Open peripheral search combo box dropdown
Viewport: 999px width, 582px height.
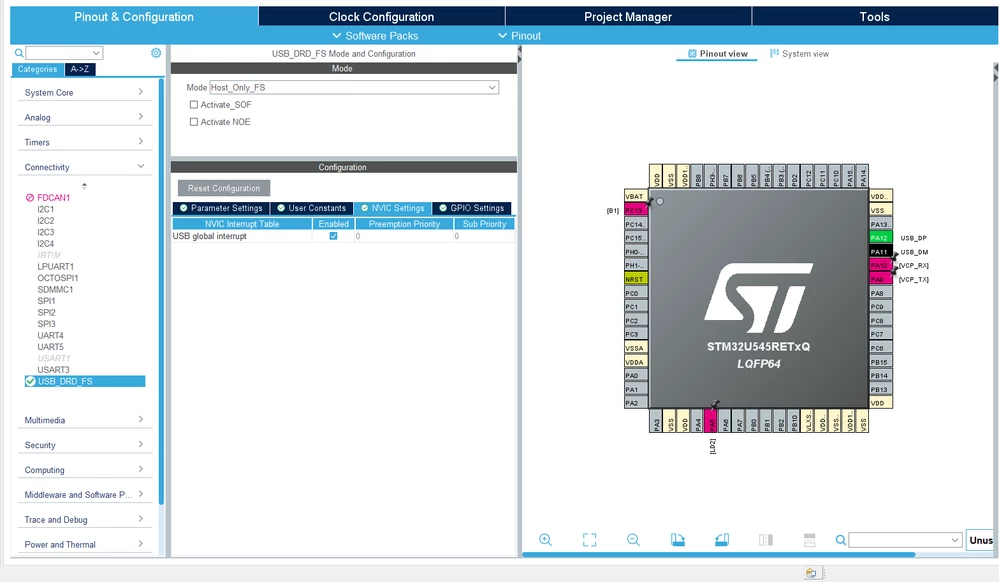tap(96, 53)
